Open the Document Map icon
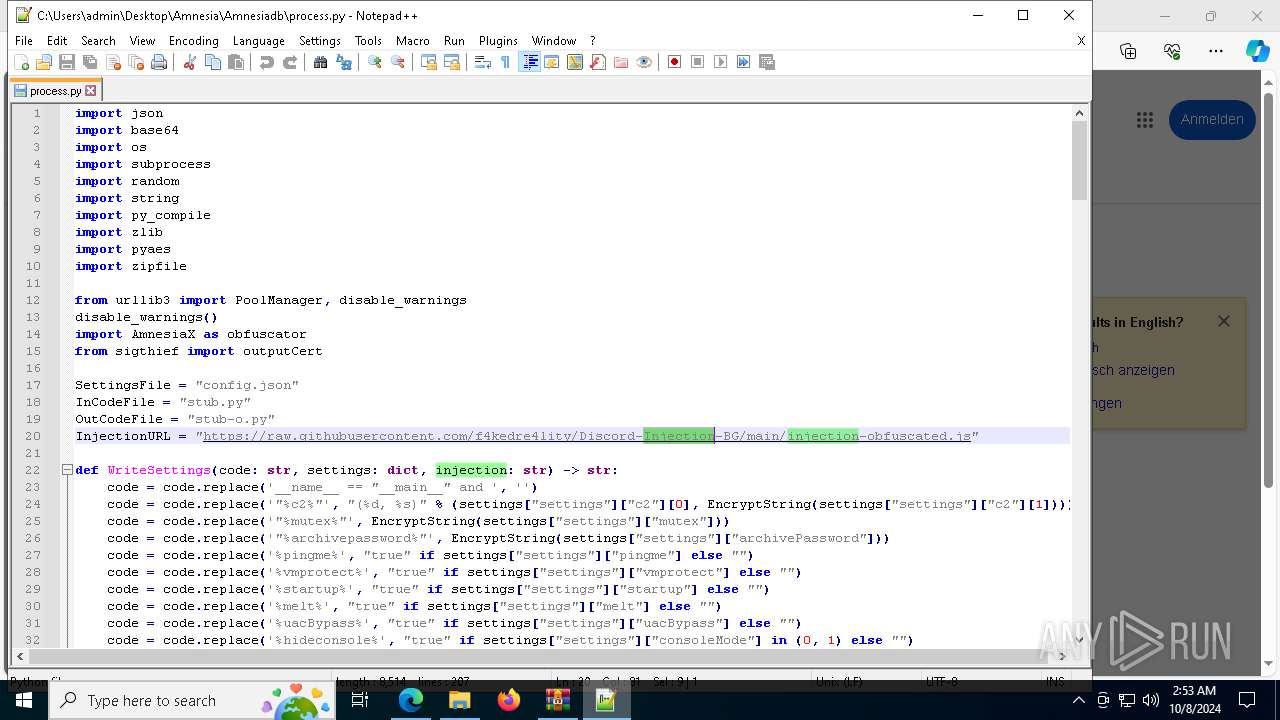Screen dimensions: 1280x720 [575, 62]
